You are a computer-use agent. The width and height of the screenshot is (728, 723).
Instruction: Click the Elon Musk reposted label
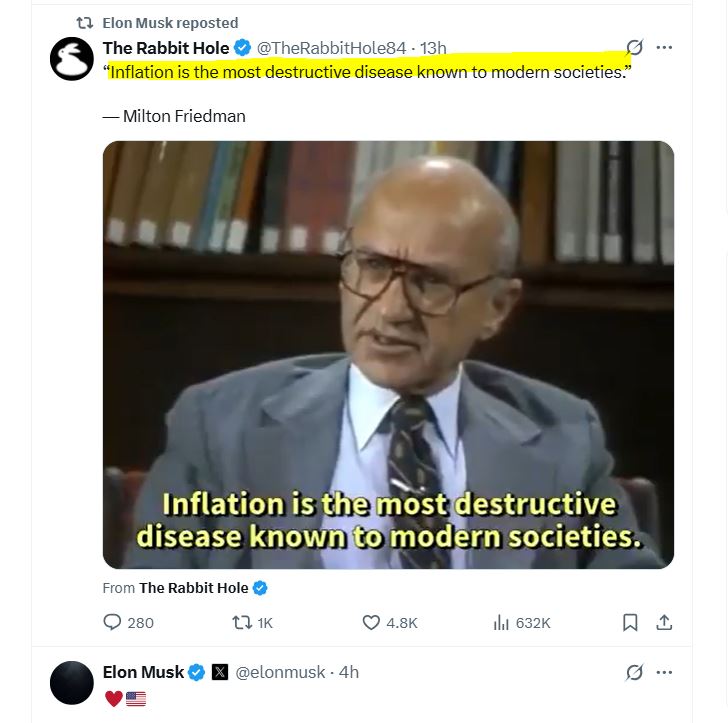[170, 22]
